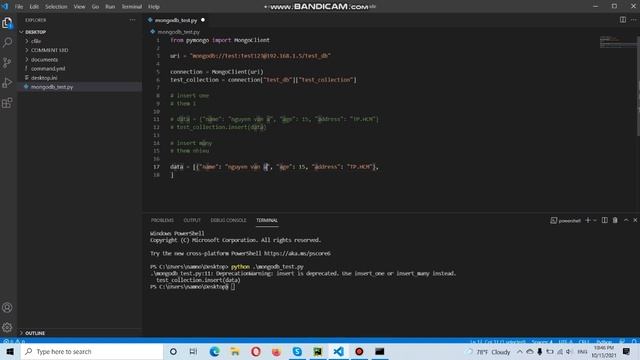Switch to the OUTPUT panel tab
The width and height of the screenshot is (640, 360).
click(x=192, y=220)
